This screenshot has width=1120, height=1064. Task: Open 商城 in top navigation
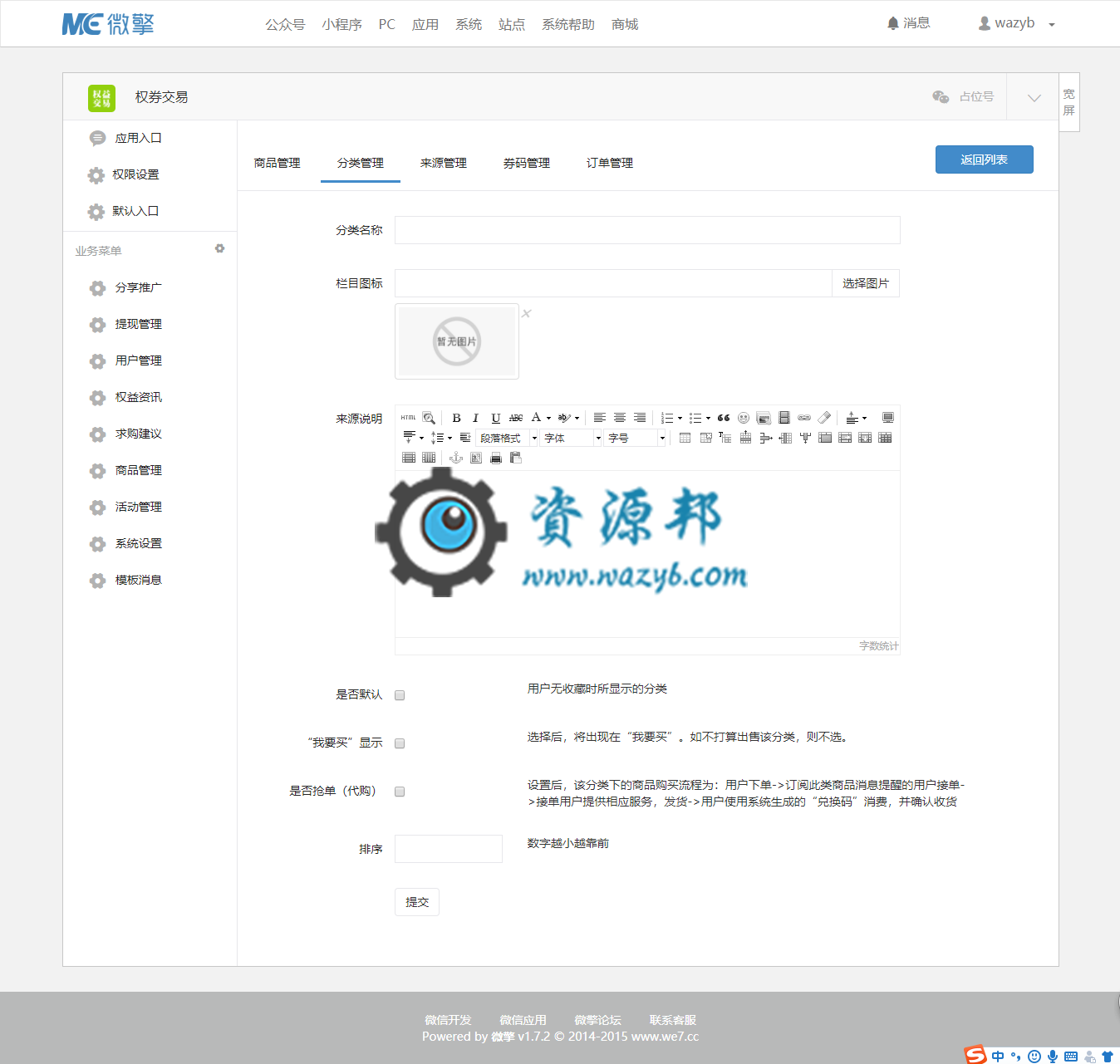pos(625,24)
